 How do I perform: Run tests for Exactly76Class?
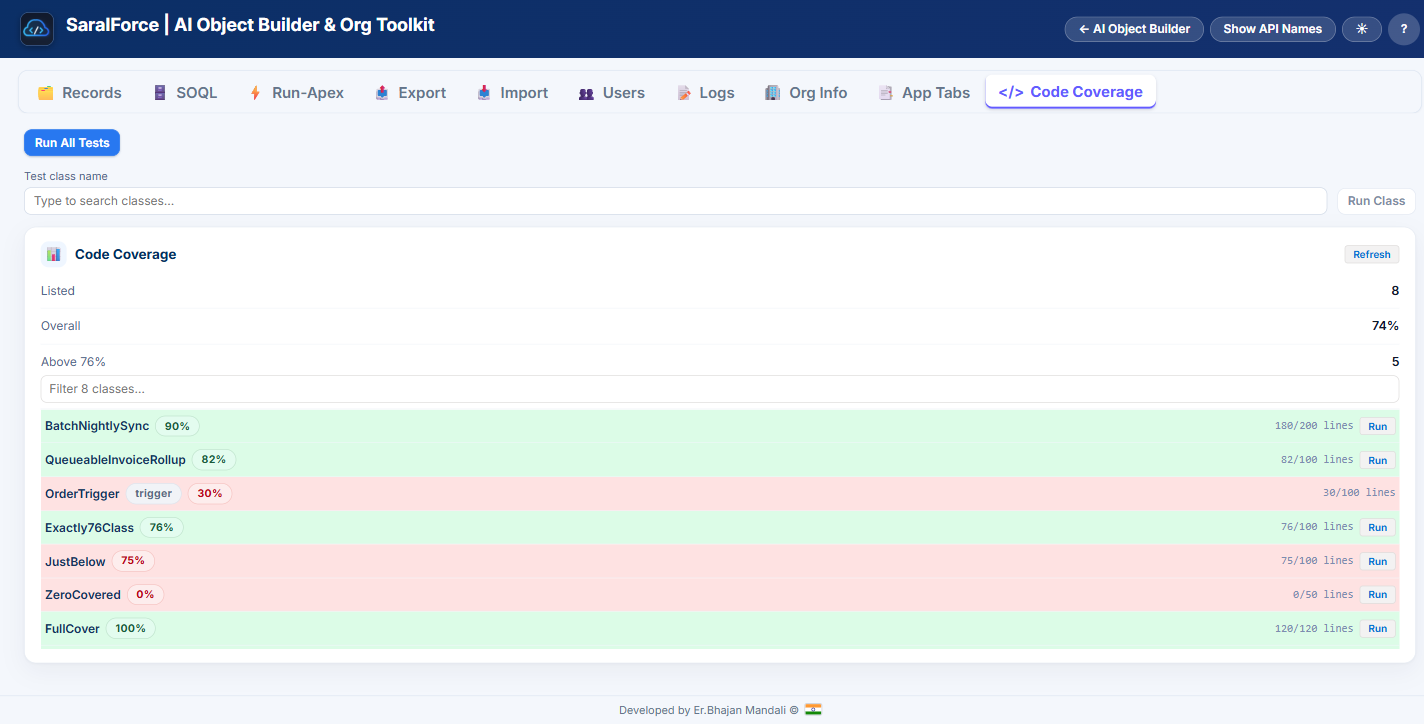point(1377,527)
